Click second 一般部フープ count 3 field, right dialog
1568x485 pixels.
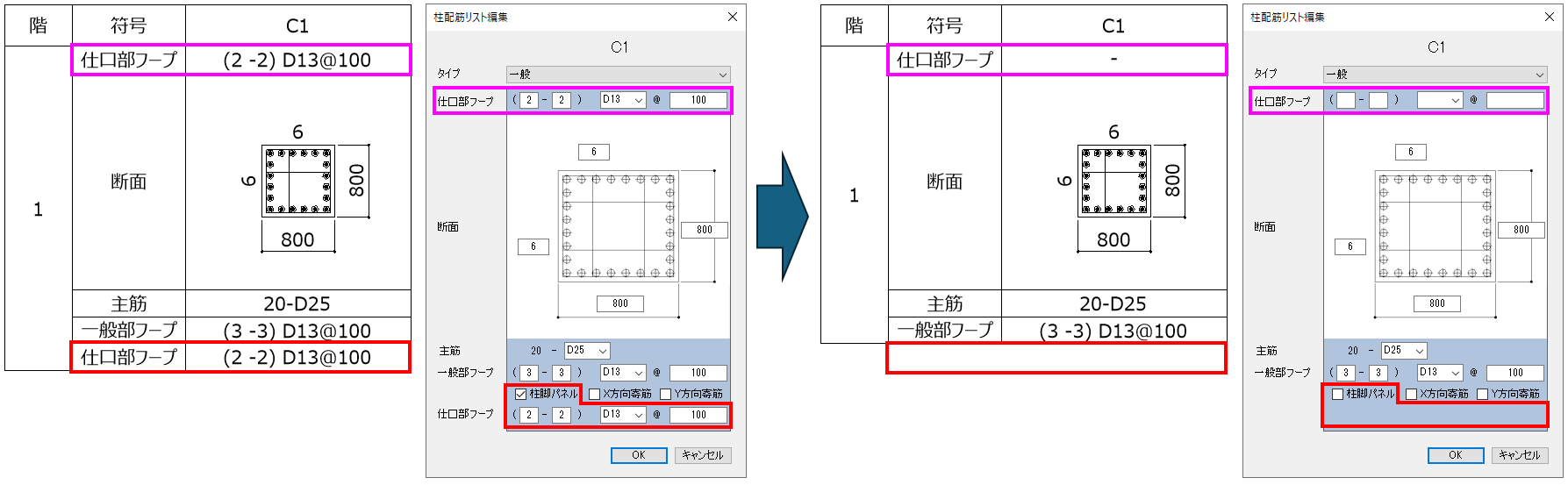coord(1378,373)
